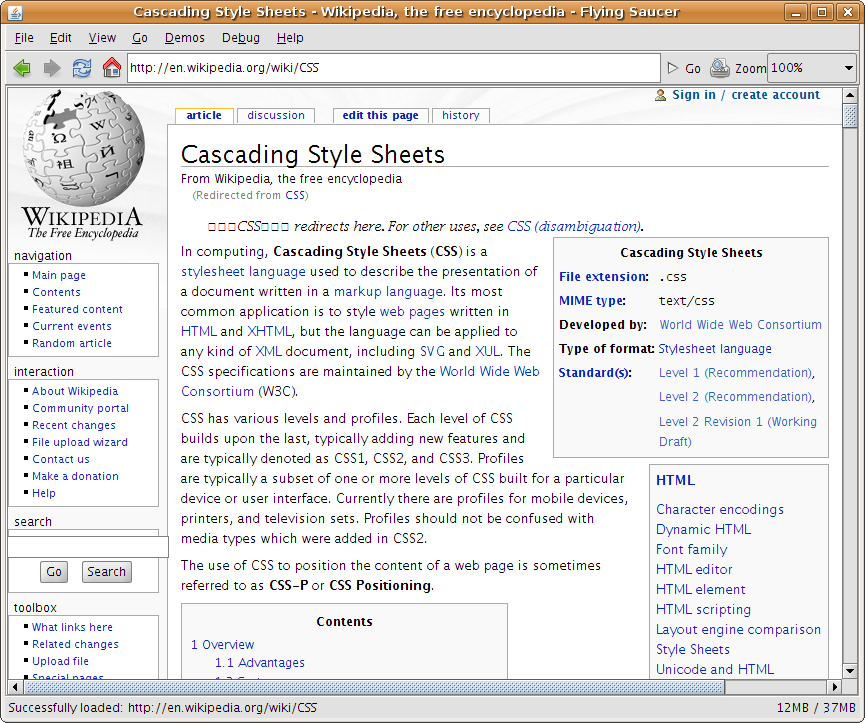Click the Wikipedia search input box
This screenshot has height=723, width=865.
tap(88, 547)
